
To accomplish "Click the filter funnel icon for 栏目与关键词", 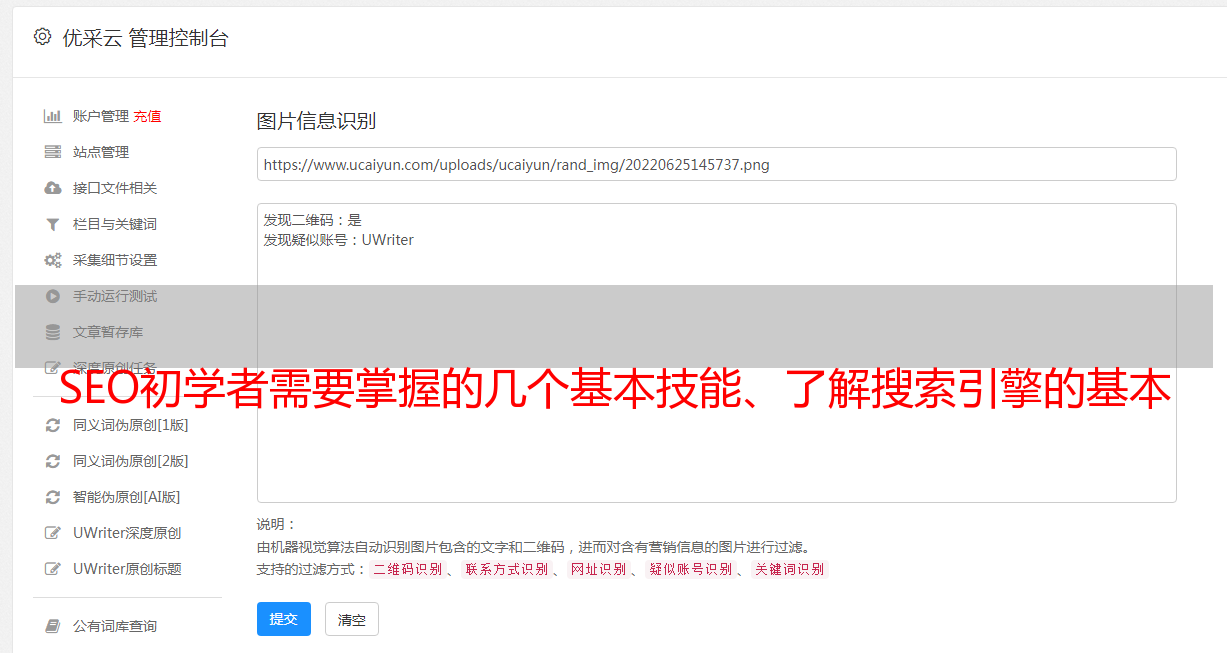I will [53, 224].
